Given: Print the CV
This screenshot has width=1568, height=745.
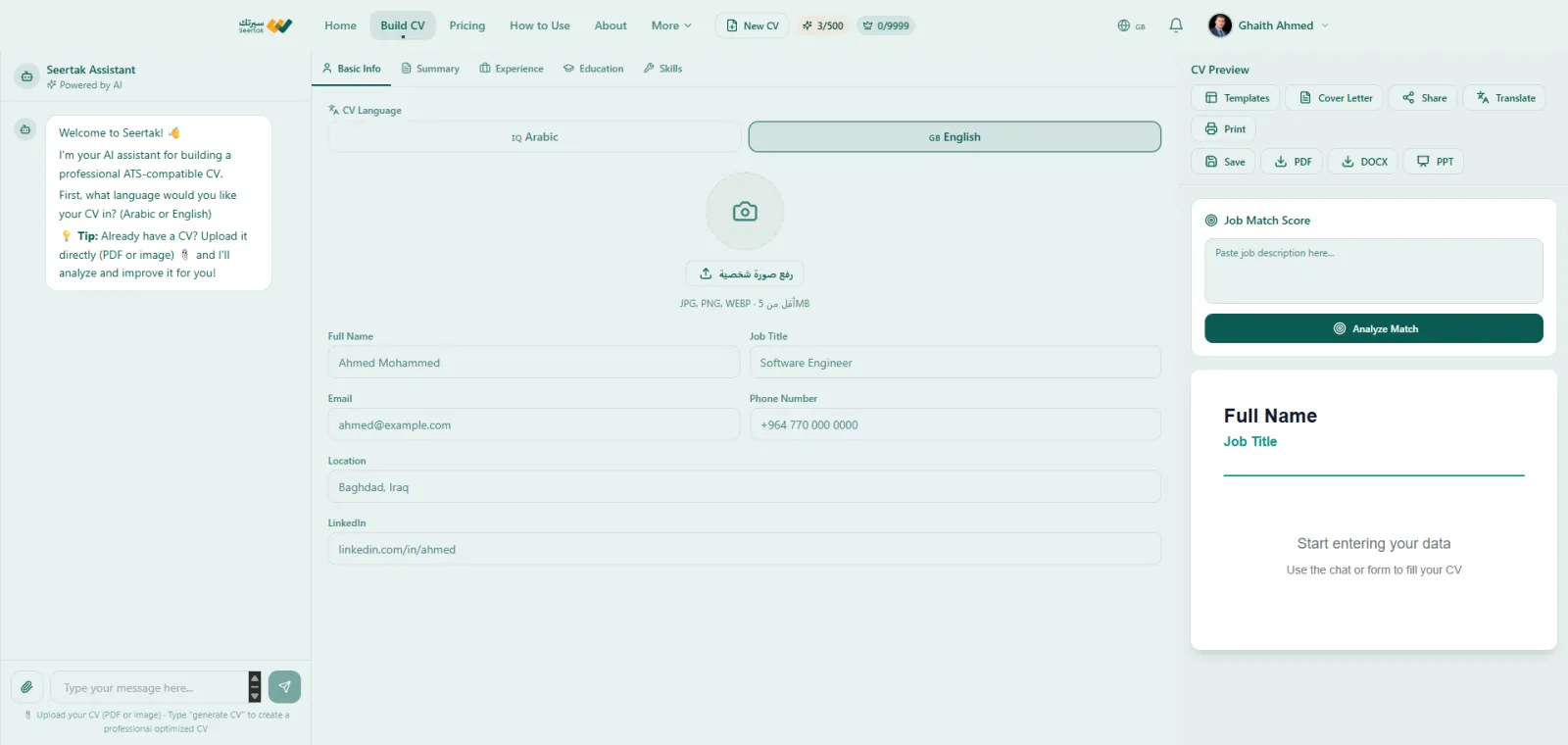Looking at the screenshot, I should click(x=1224, y=129).
